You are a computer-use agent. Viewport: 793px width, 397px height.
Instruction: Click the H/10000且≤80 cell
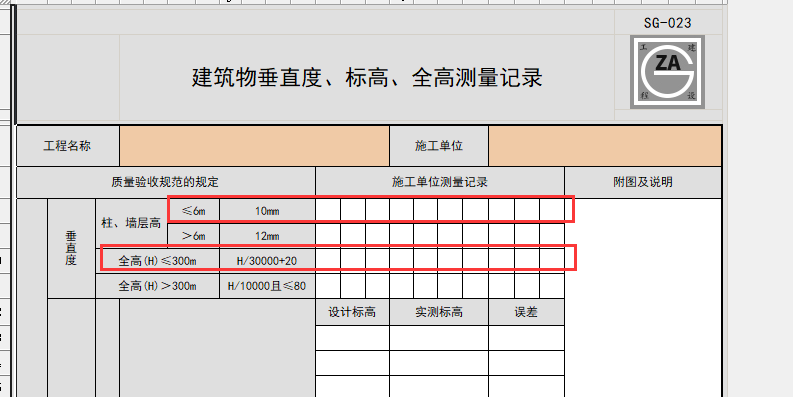pyautogui.click(x=268, y=286)
